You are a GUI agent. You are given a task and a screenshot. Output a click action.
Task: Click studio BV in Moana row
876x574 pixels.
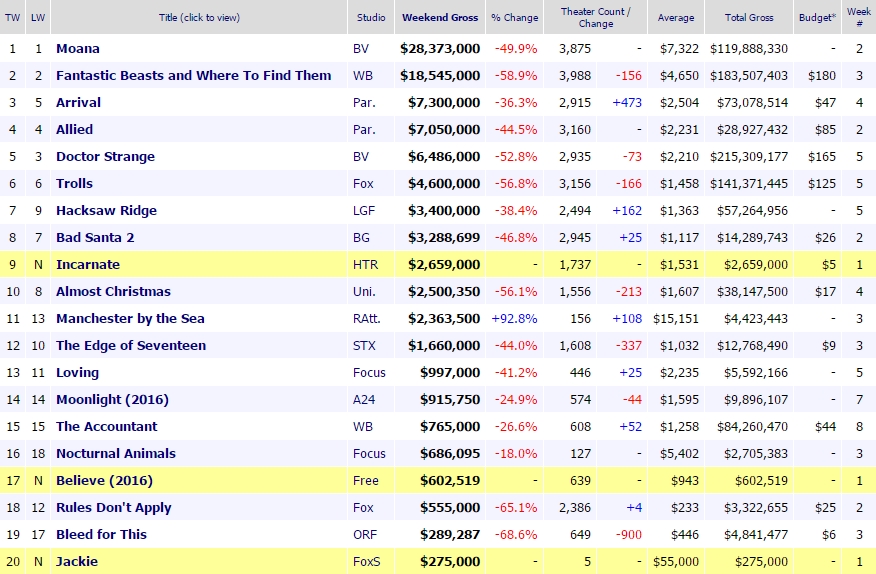point(361,49)
